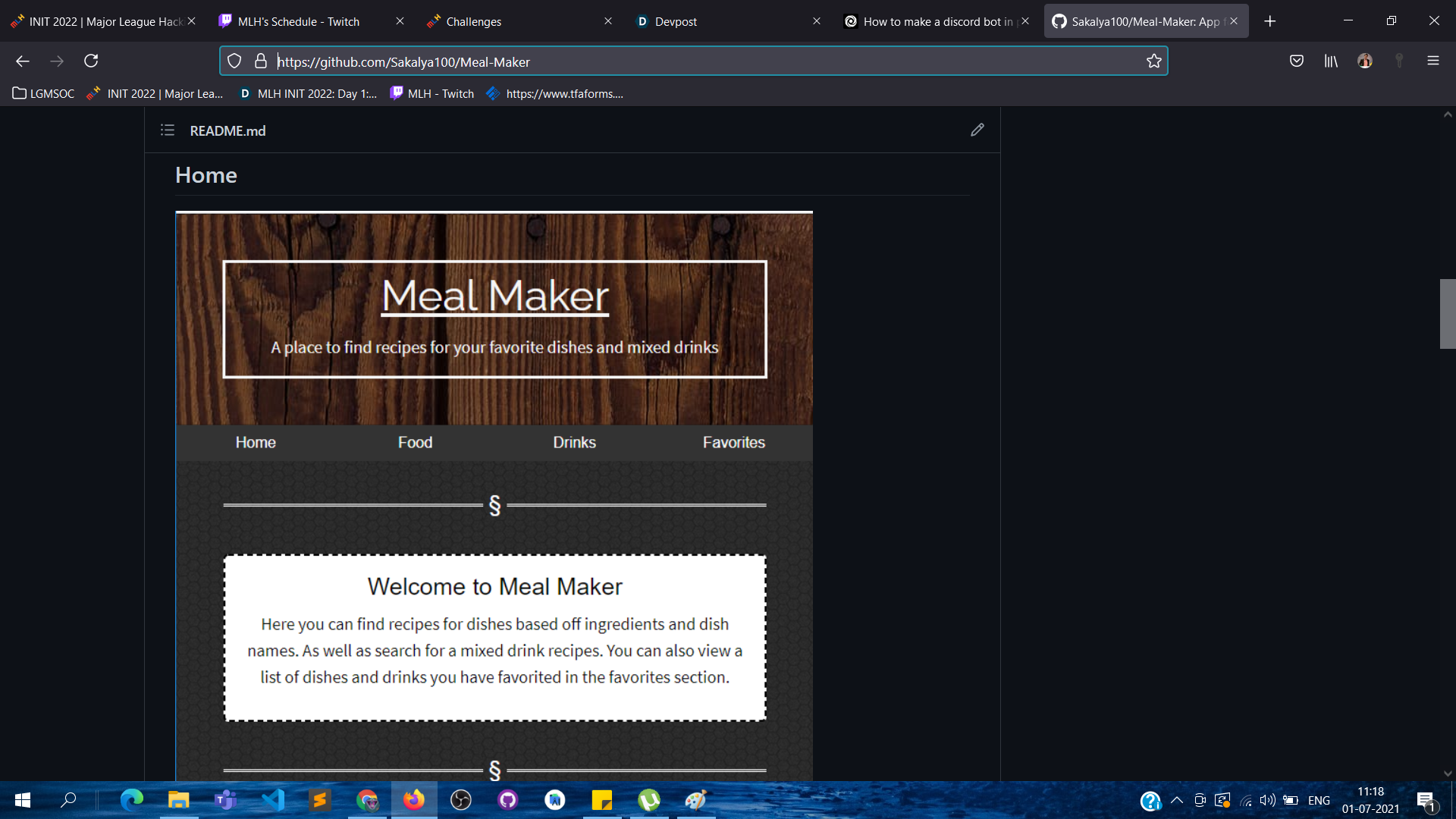Show hidden system tray icons
This screenshot has width=1456, height=819.
coord(1177,800)
